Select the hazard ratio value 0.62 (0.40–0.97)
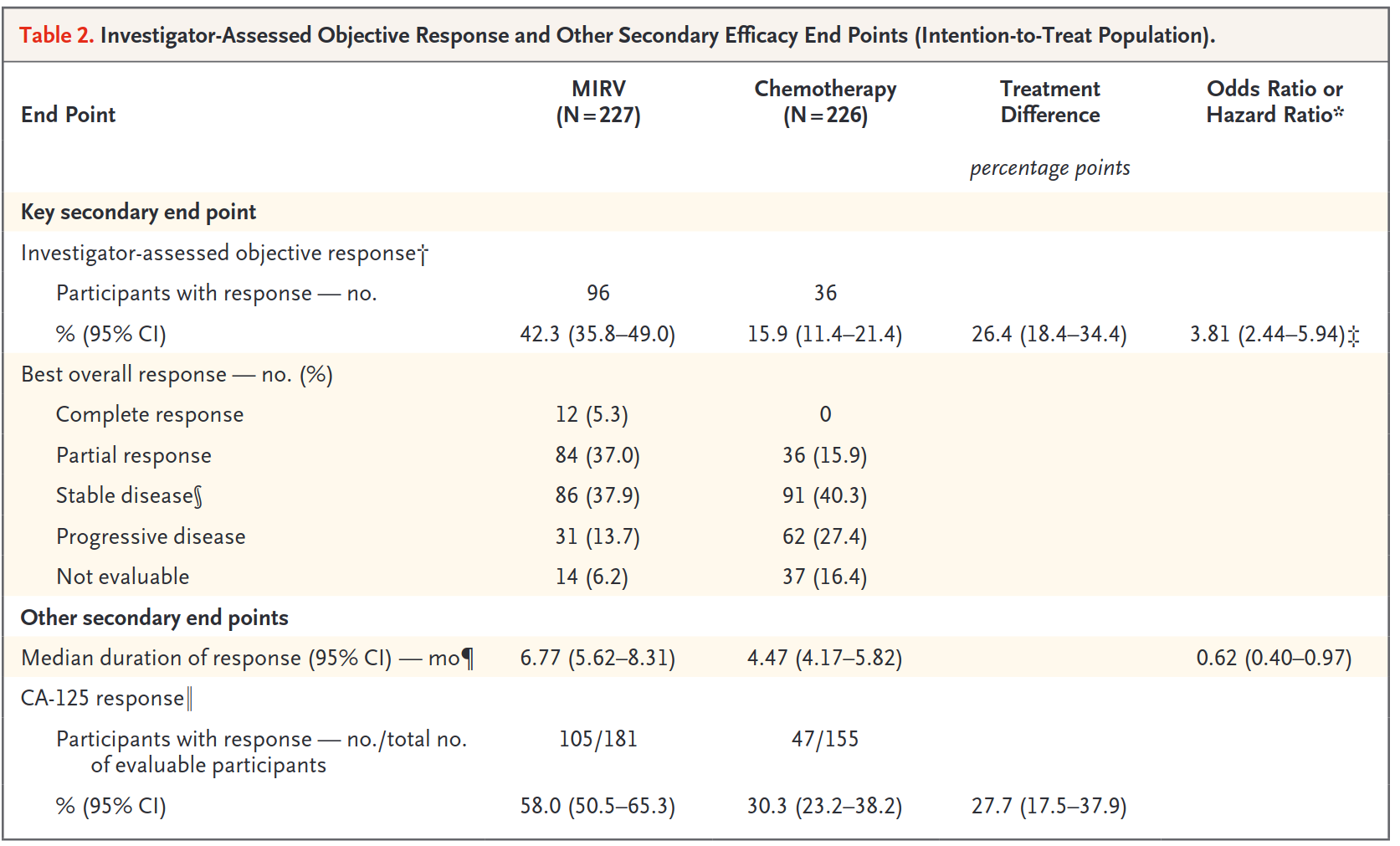The height and width of the screenshot is (846, 1400). click(1274, 659)
